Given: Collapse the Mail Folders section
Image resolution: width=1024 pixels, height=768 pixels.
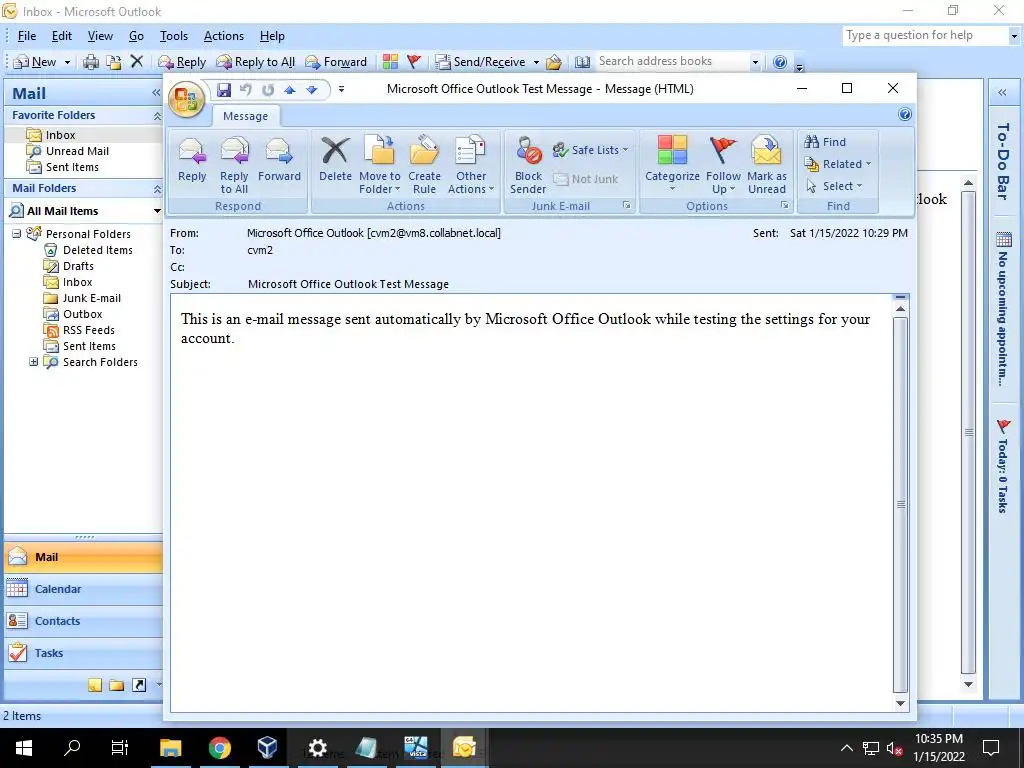Looking at the screenshot, I should pos(157,189).
